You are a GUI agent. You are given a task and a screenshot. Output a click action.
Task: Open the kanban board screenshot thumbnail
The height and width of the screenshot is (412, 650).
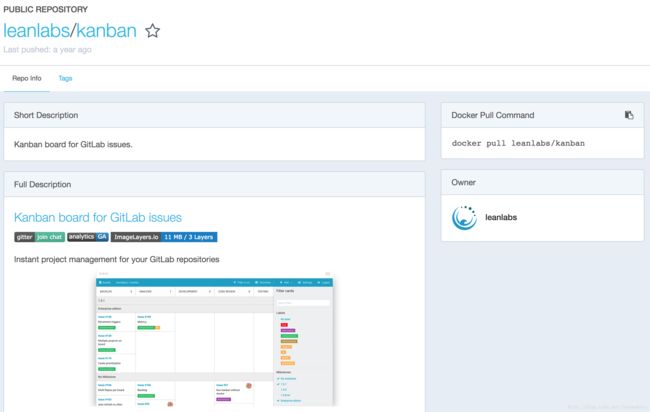point(215,339)
